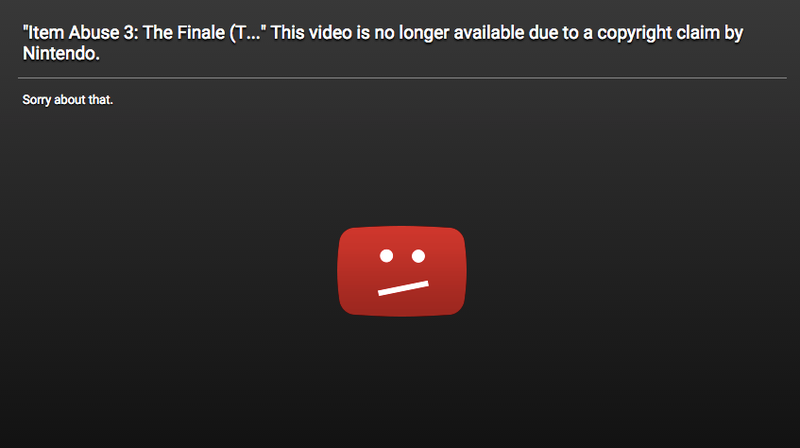Click the red sad-face YouTube icon
The width and height of the screenshot is (800, 448).
[402, 271]
